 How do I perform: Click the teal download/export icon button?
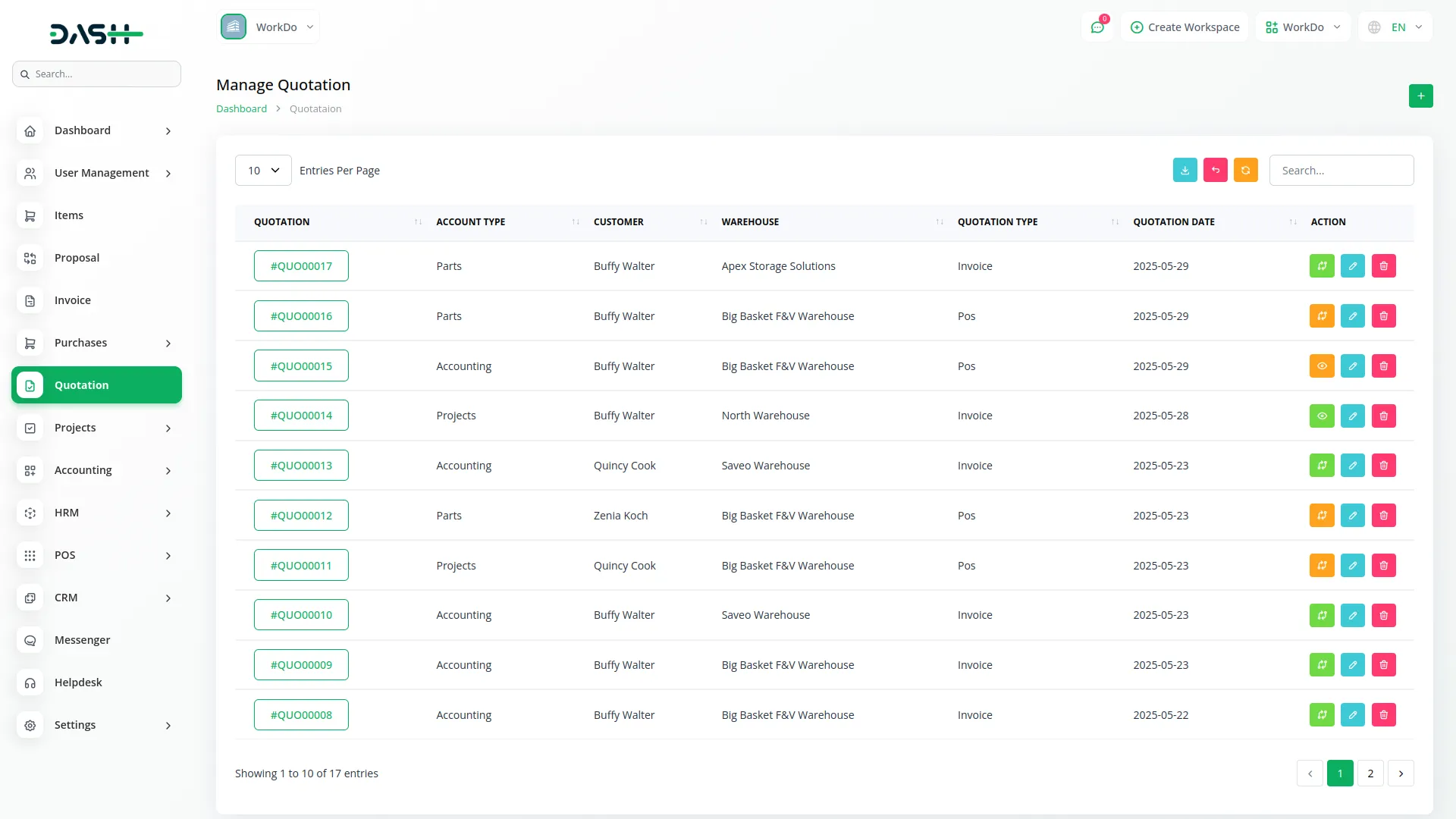1185,170
